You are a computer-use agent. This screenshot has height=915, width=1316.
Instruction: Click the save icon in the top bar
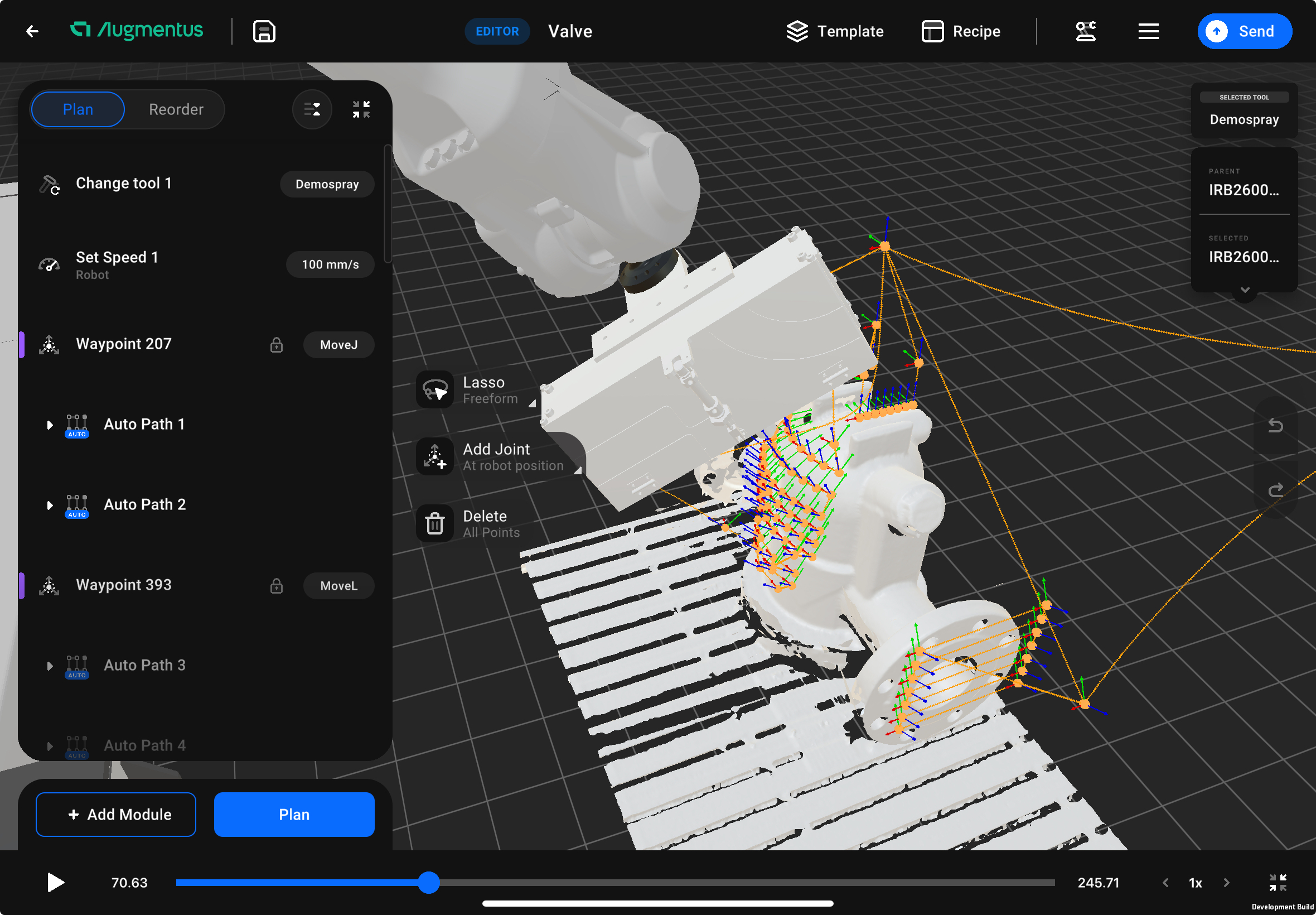(264, 32)
